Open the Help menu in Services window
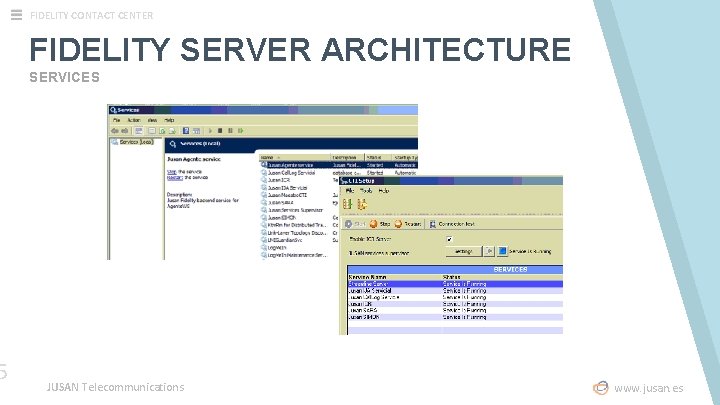The width and height of the screenshot is (720, 405). (x=169, y=120)
